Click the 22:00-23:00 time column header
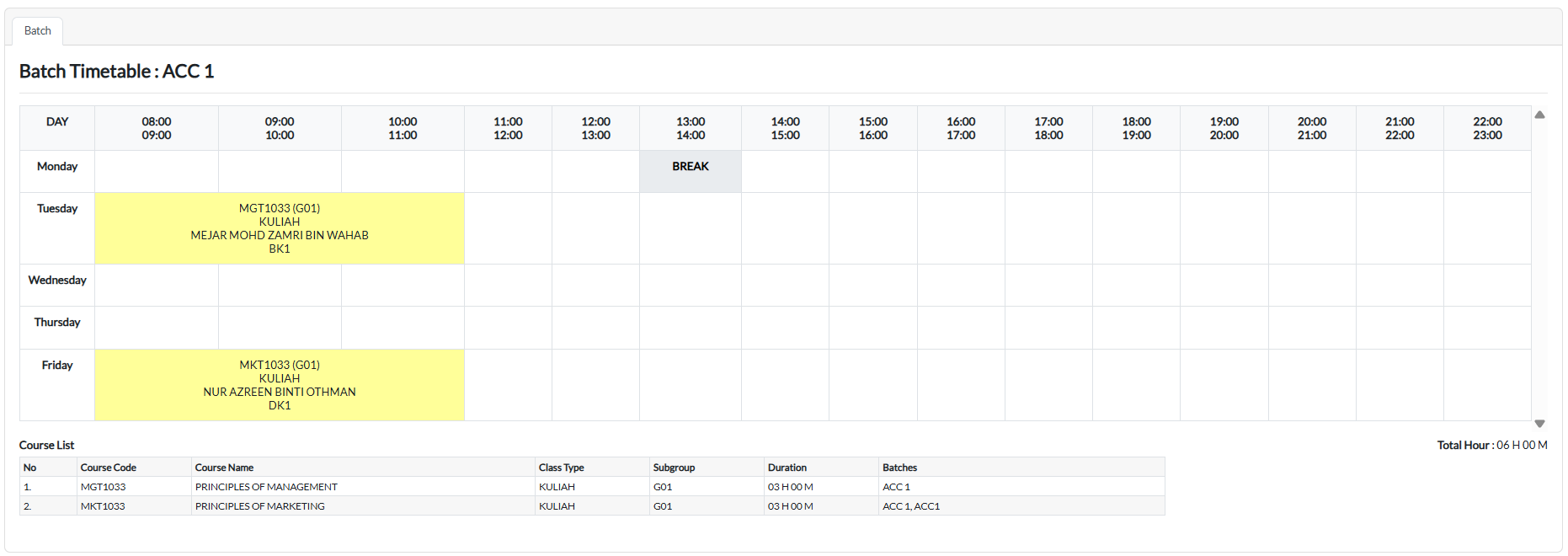Viewport: 1568px width, 556px height. [1486, 128]
